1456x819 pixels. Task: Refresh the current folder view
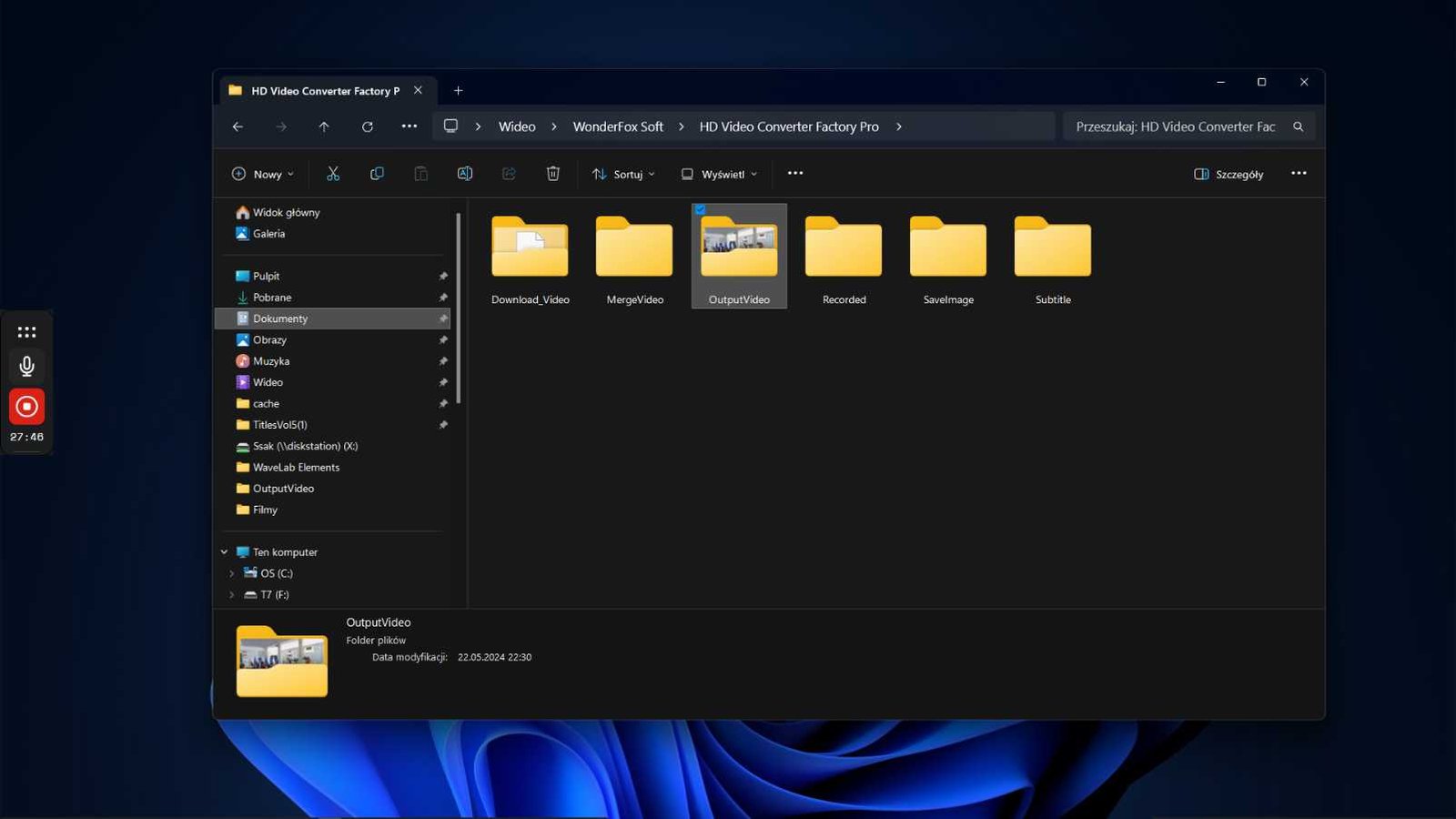coord(368,126)
